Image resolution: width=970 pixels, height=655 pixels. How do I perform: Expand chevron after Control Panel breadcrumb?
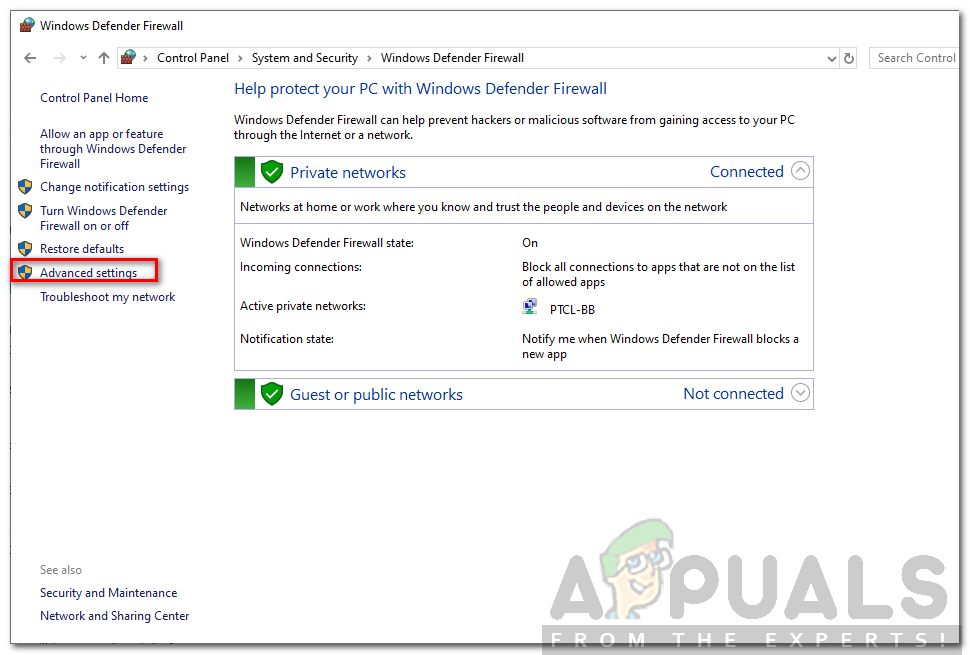pos(240,58)
